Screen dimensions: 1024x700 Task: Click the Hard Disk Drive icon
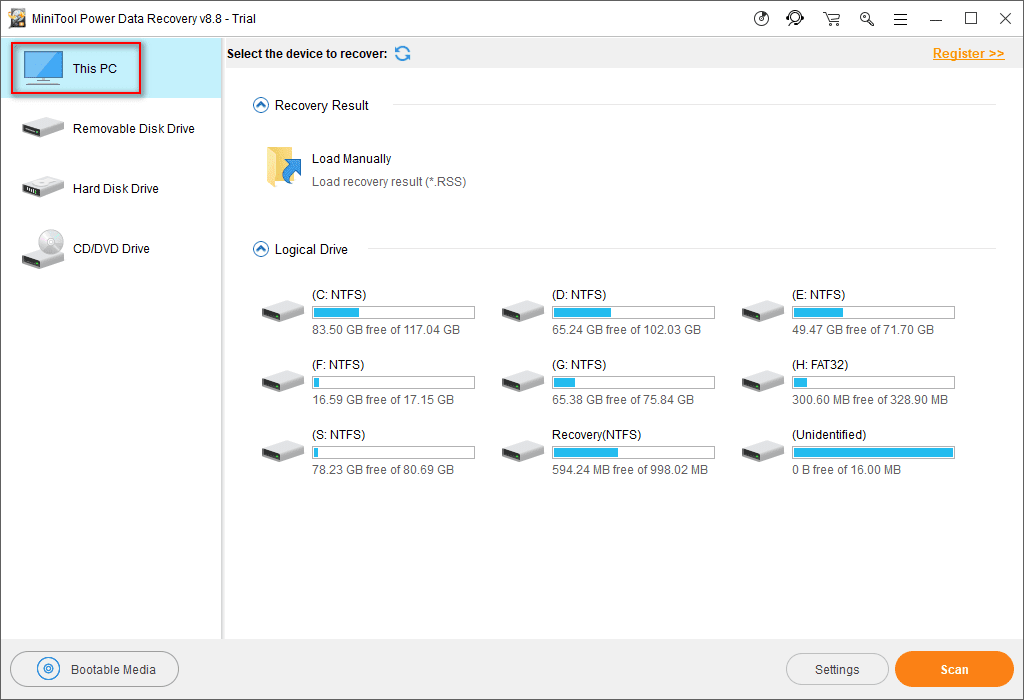point(43,187)
